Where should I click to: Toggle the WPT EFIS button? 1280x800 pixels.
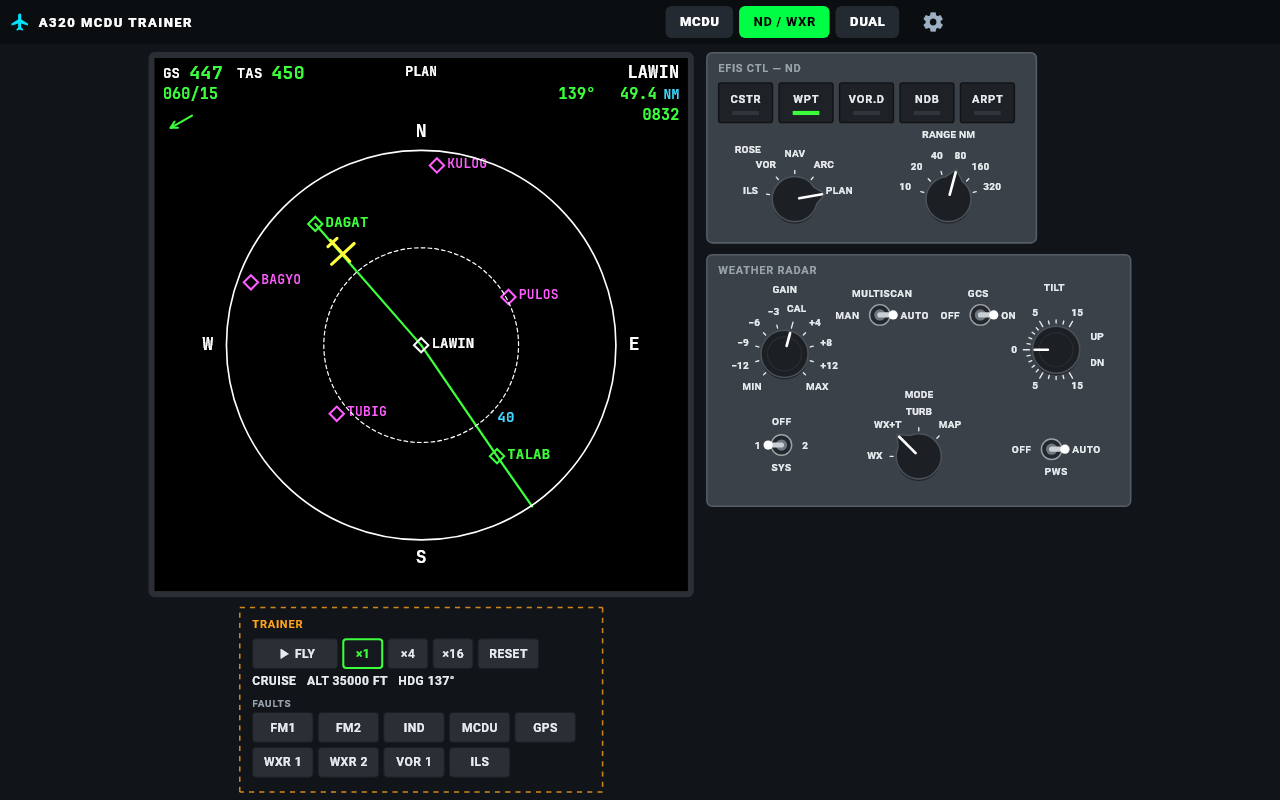[806, 103]
